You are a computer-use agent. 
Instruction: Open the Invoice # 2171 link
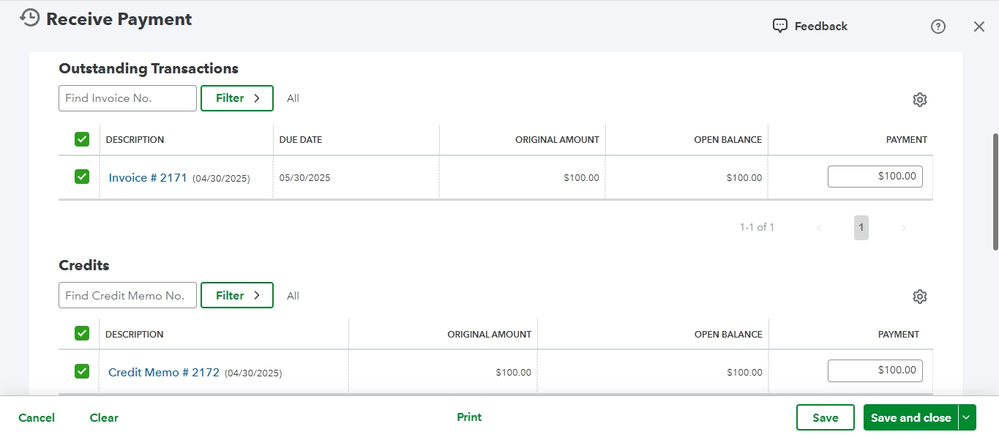coord(148,178)
